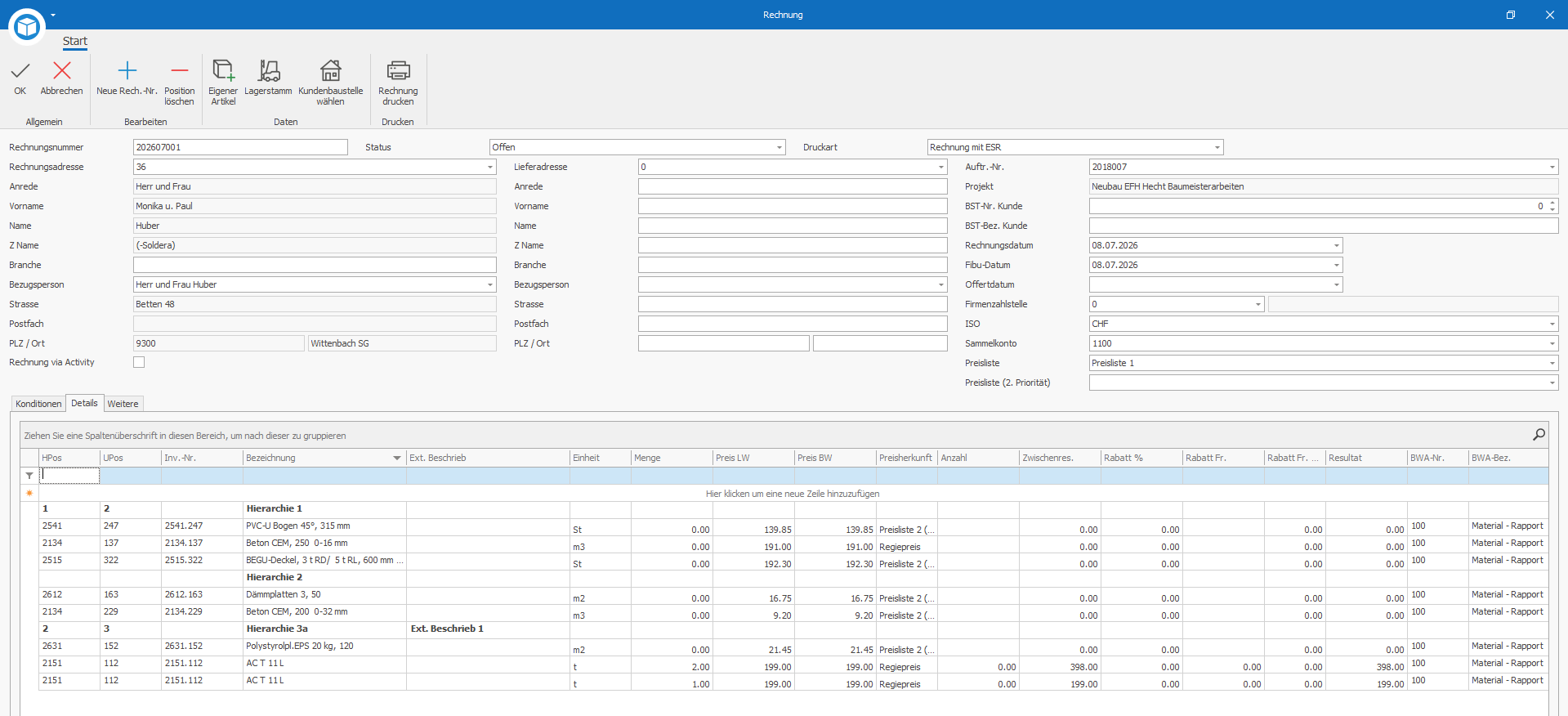Click the 'BEGU-Deckel, 3 t RD/ 5 t RL, 600 mm' cell
Image resolution: width=1568 pixels, height=716 pixels.
point(324,561)
